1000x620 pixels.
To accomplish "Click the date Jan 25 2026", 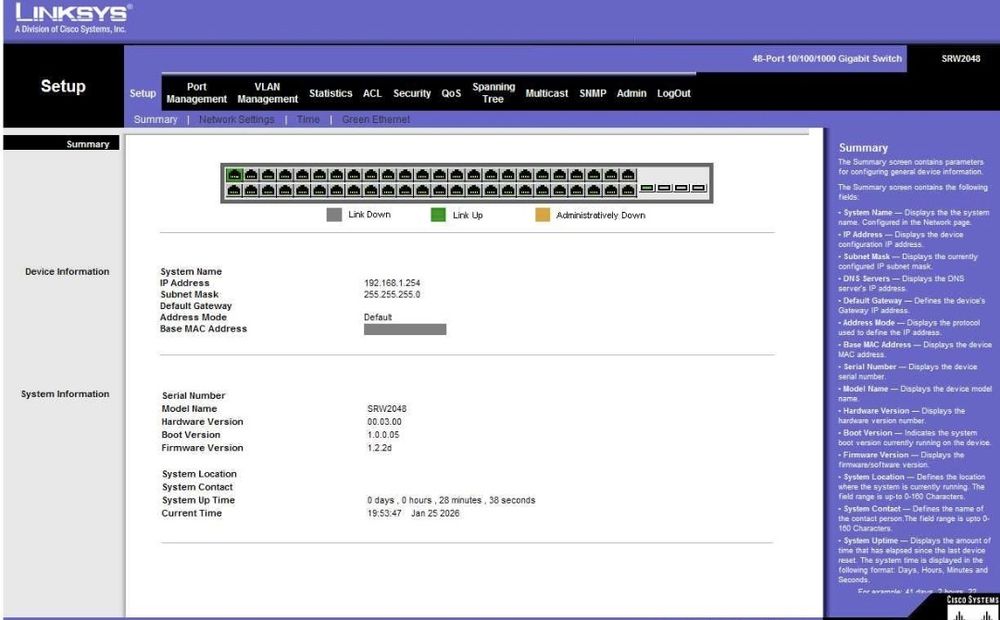I will pos(435,513).
